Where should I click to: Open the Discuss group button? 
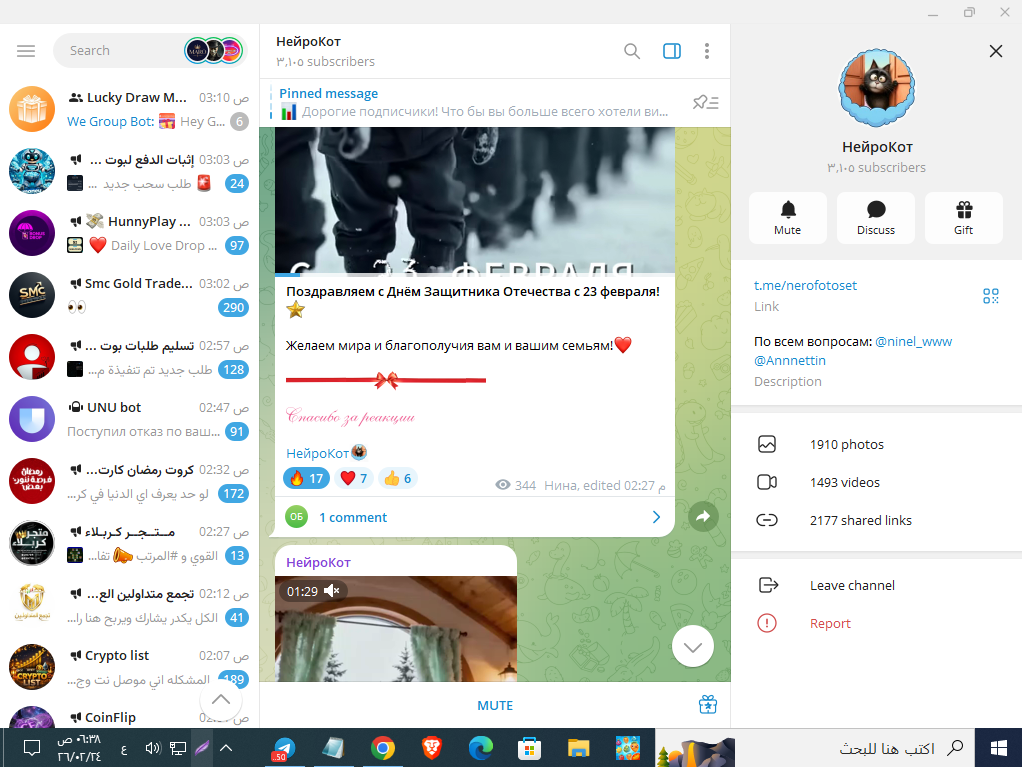(875, 218)
